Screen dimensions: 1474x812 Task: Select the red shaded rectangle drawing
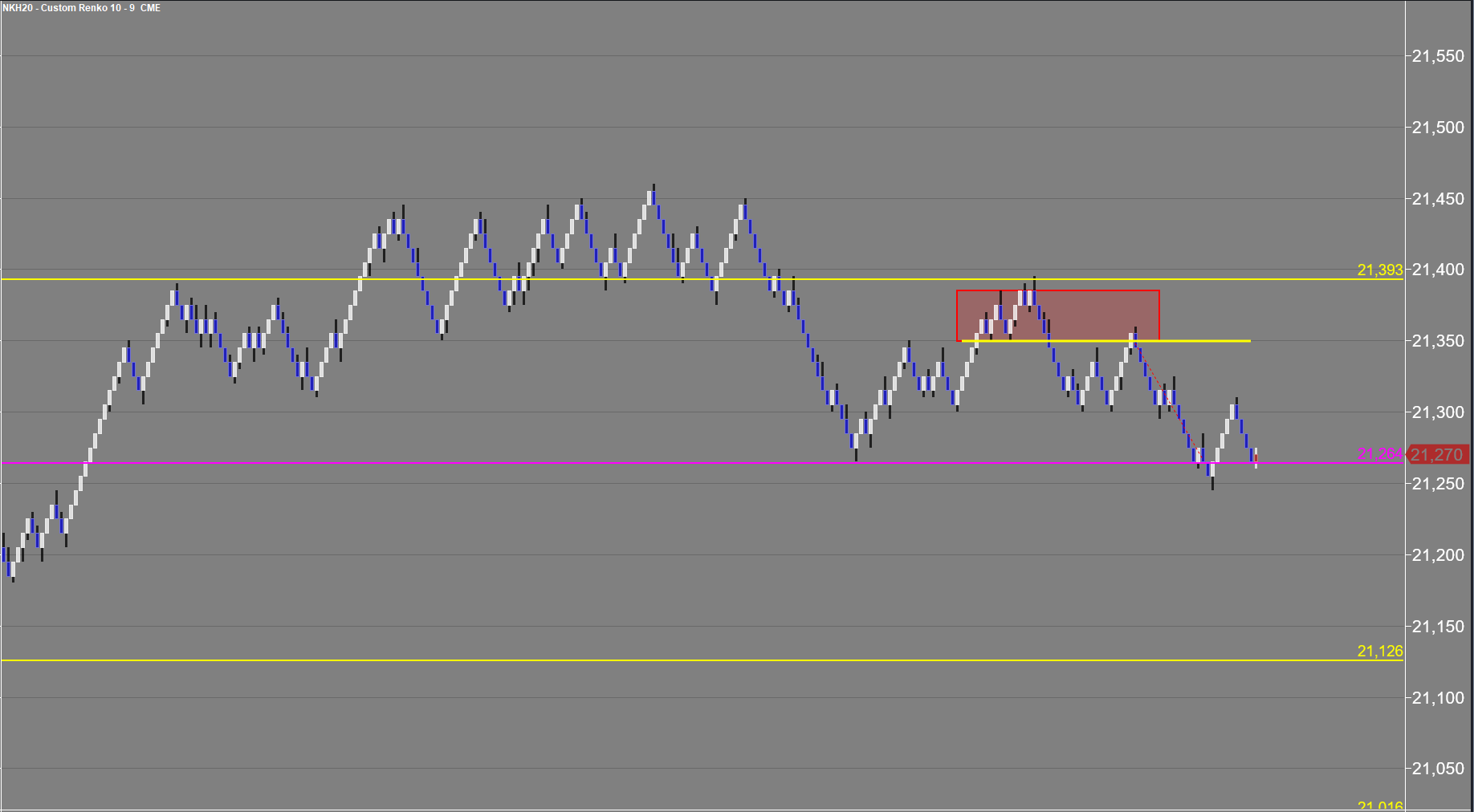tap(1058, 315)
